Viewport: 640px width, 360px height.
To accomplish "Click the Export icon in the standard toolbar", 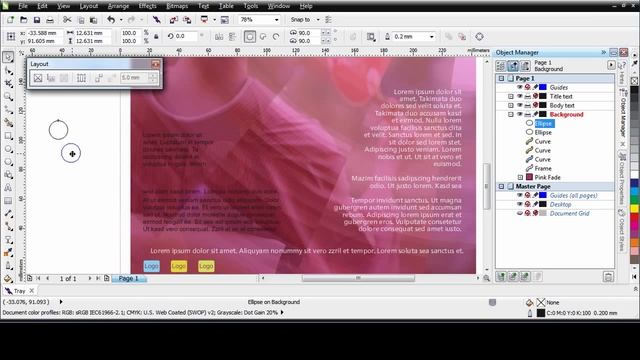I will coord(187,20).
